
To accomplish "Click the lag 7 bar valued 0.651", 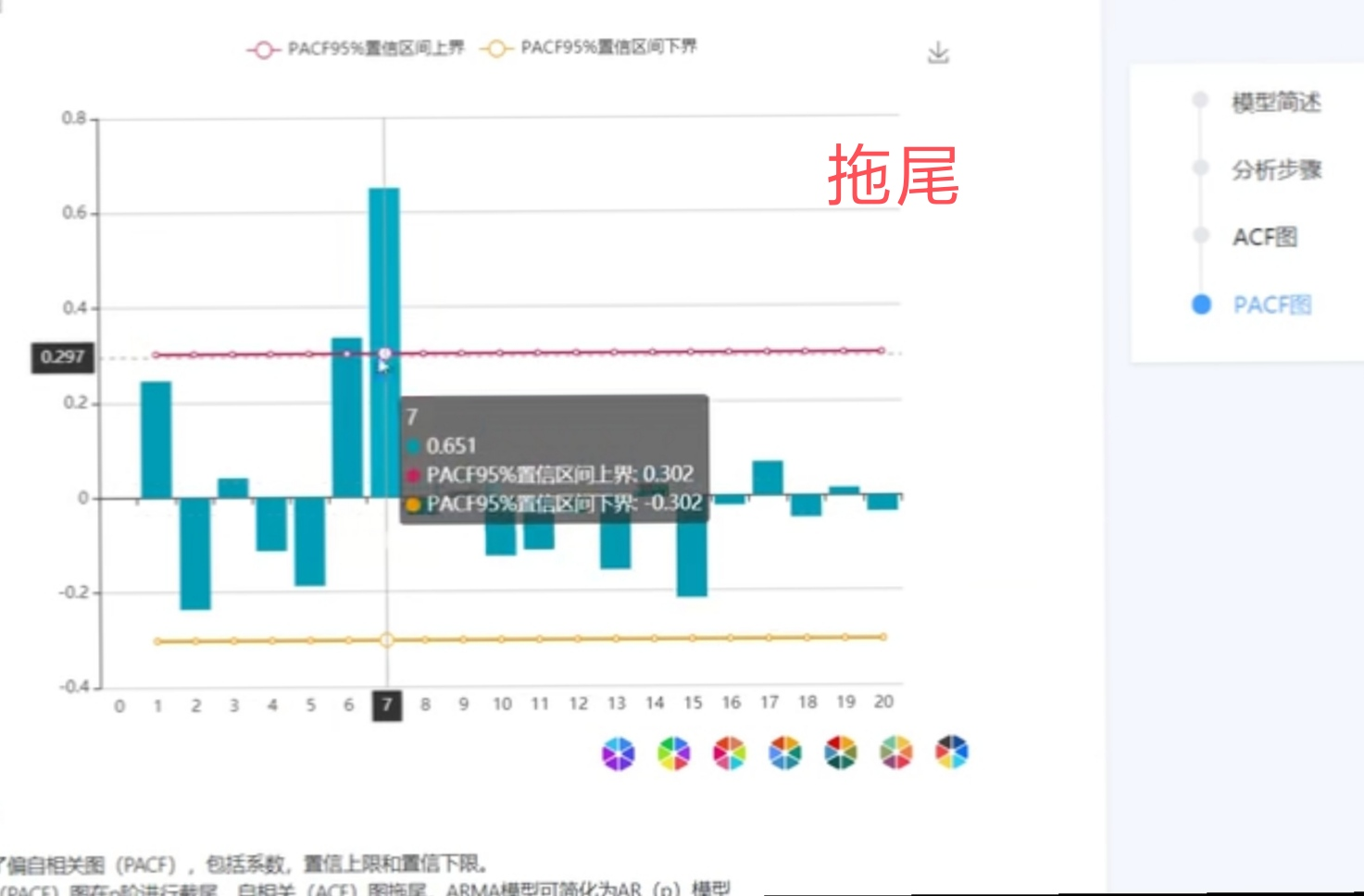I will click(384, 342).
